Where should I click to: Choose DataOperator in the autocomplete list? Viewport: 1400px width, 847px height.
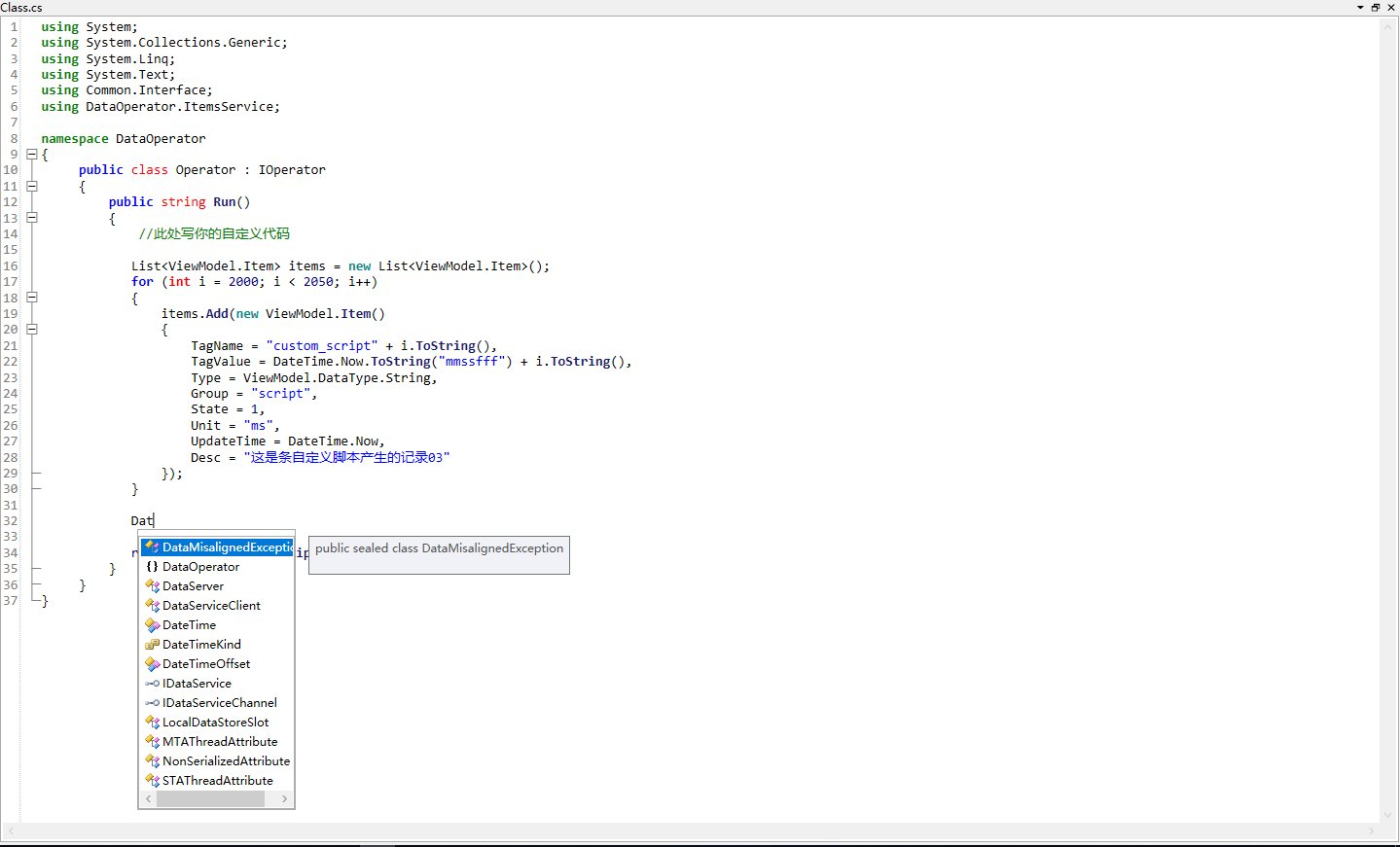point(217,567)
